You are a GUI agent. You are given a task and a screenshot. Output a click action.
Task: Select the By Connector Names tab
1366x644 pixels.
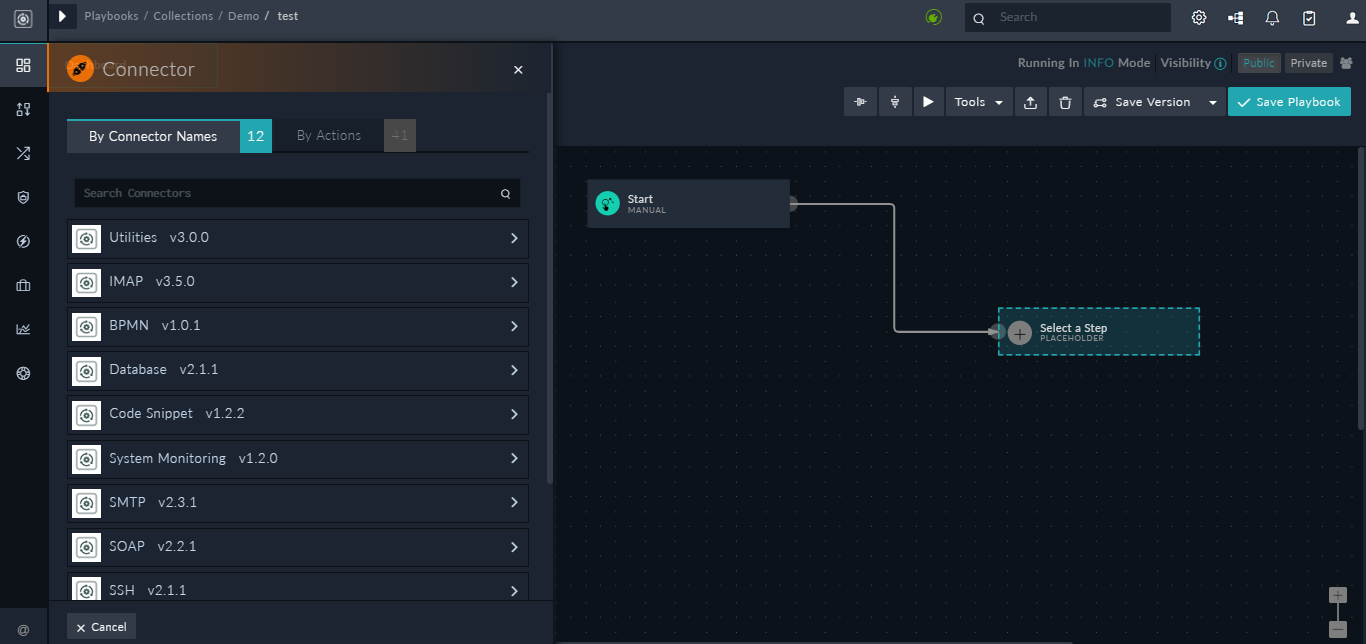coord(153,135)
